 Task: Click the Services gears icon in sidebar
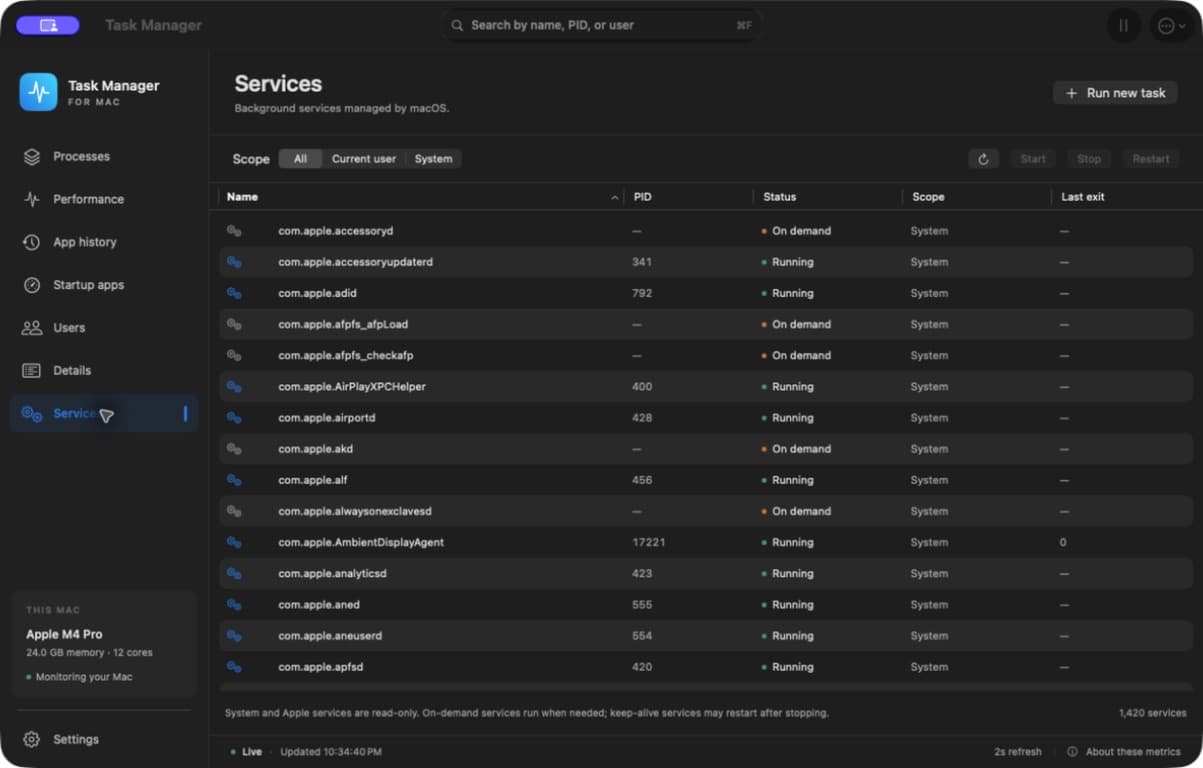click(32, 414)
